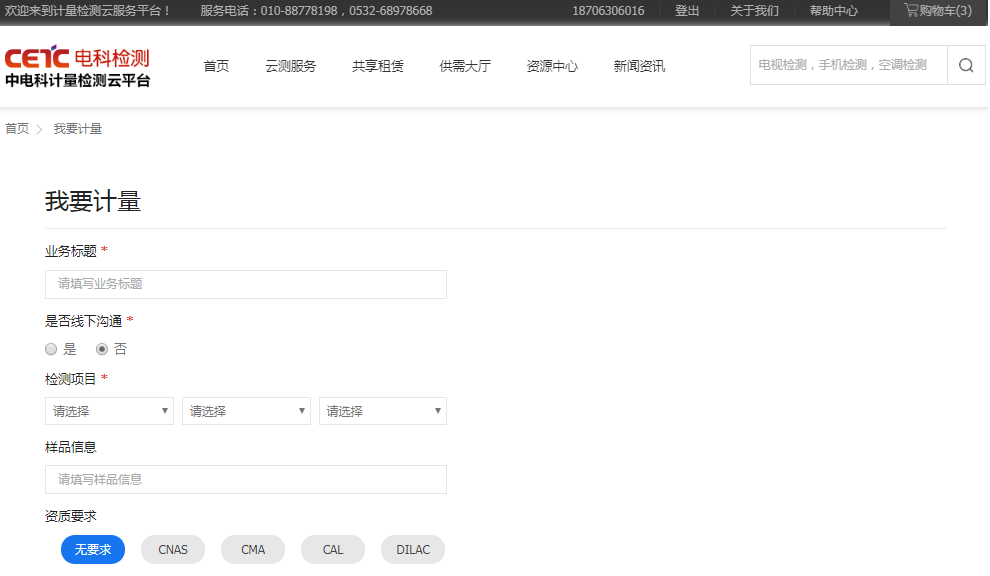Screen dimensions: 990x576
Task: Open the shopping cart (购物车)
Action: 937,11
